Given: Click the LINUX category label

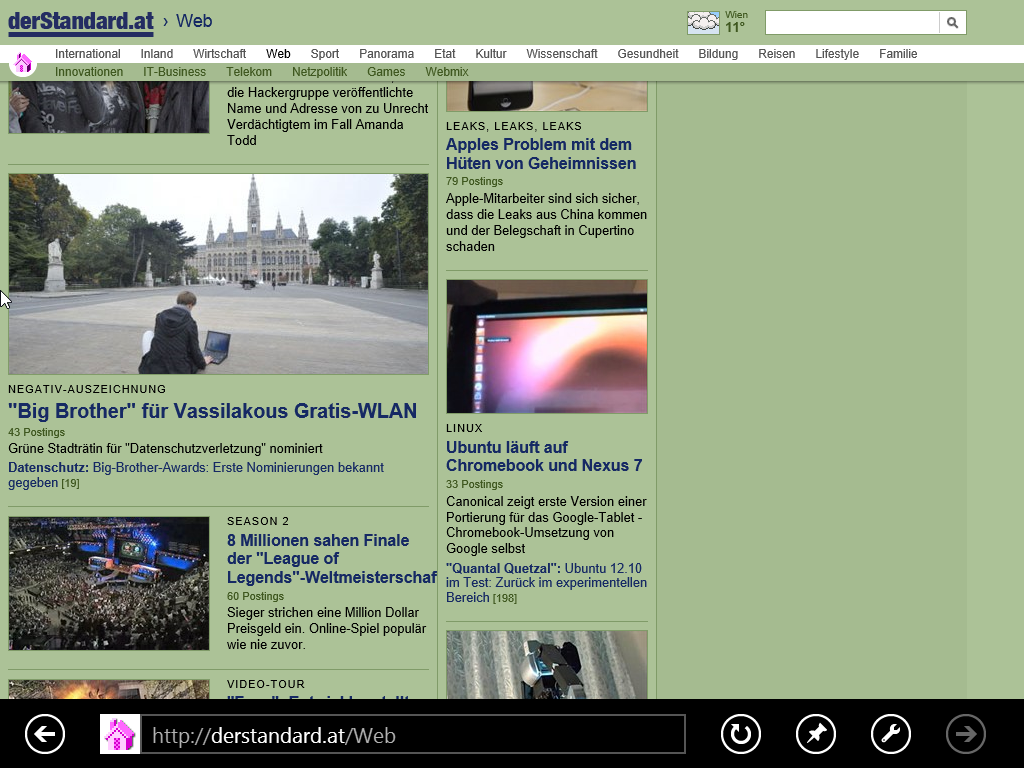Looking at the screenshot, I should click(x=464, y=428).
